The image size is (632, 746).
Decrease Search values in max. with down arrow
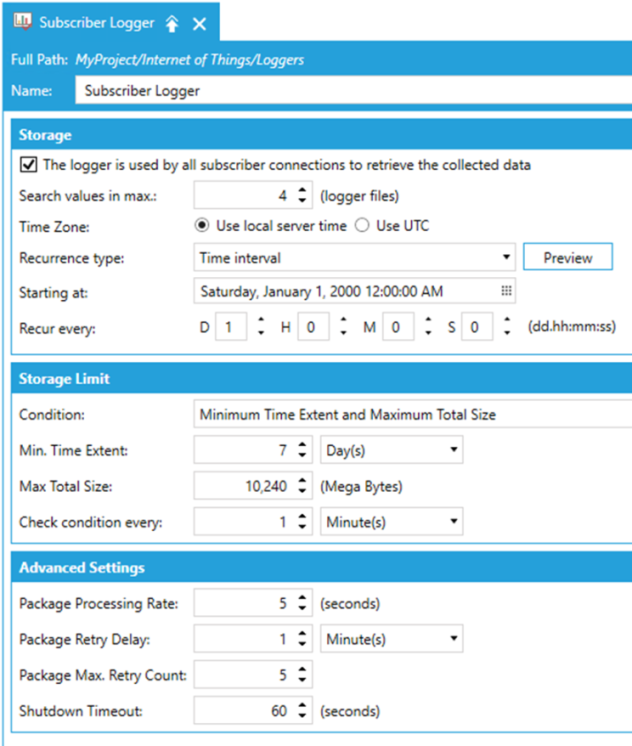(x=302, y=201)
